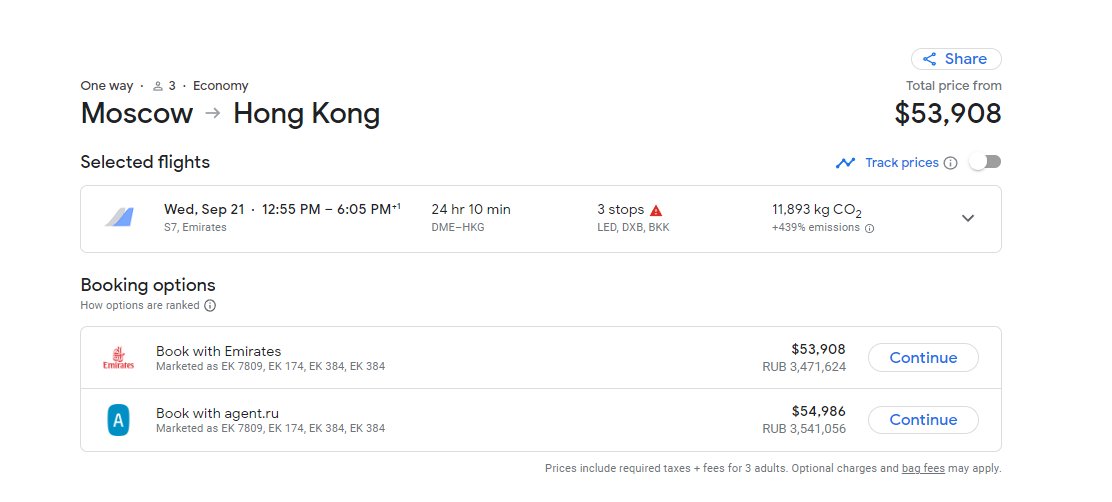
Task: Click the Share icon button
Action: pyautogui.click(x=956, y=59)
